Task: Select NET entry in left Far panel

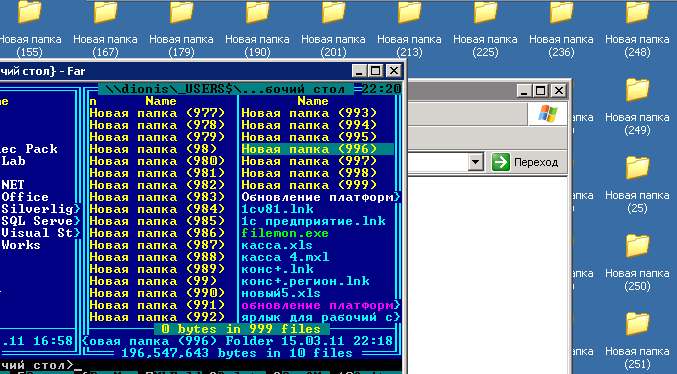Action: [13, 185]
